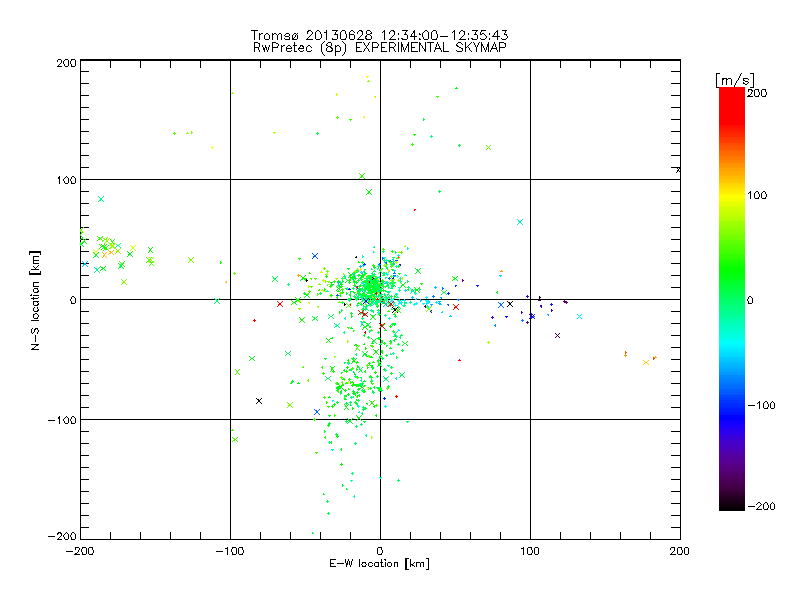Click colorbar label 100
Image resolution: width=800 pixels, height=600 pixels.
point(757,195)
